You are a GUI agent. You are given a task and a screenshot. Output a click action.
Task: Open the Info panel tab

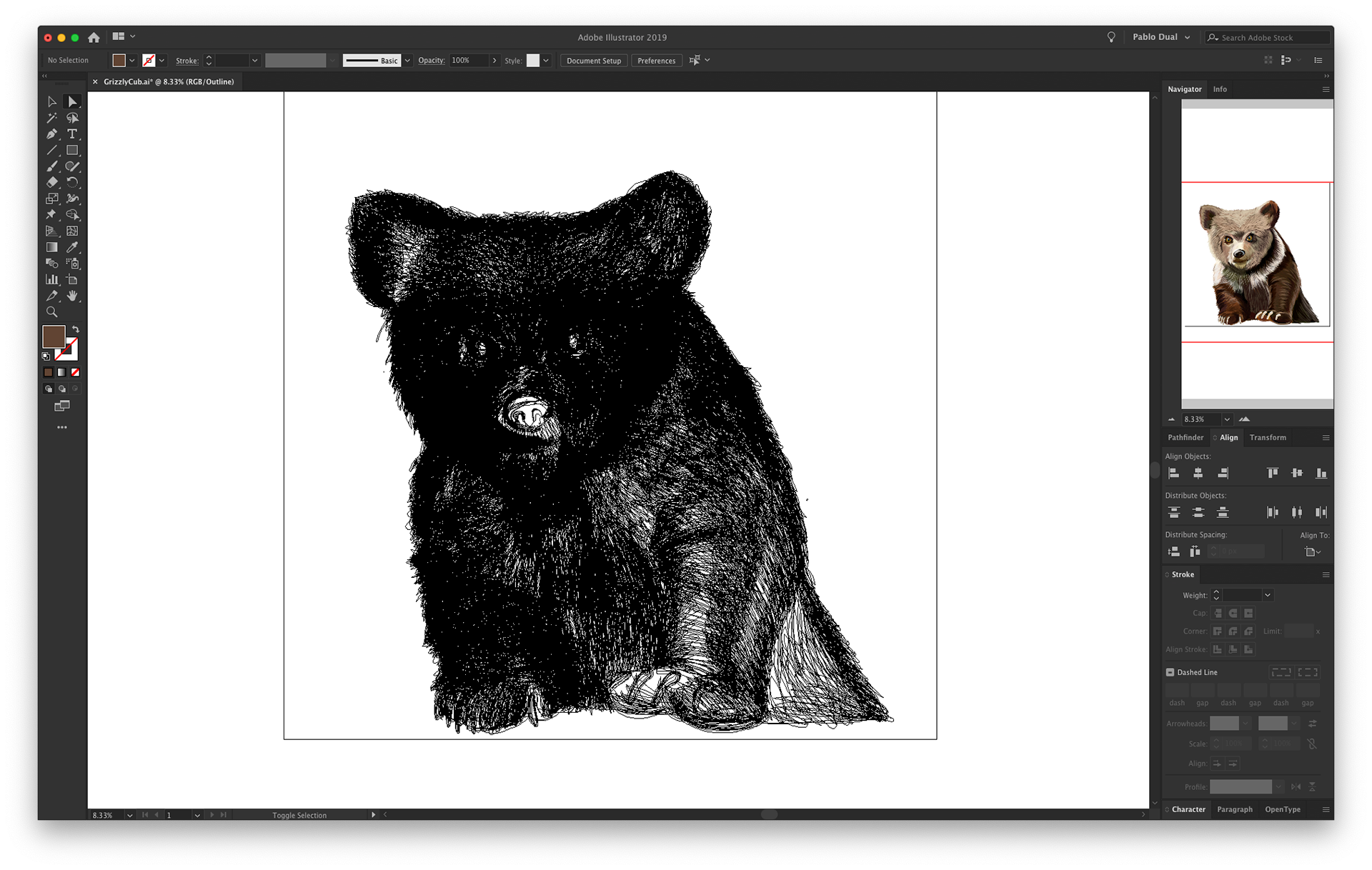[1220, 89]
